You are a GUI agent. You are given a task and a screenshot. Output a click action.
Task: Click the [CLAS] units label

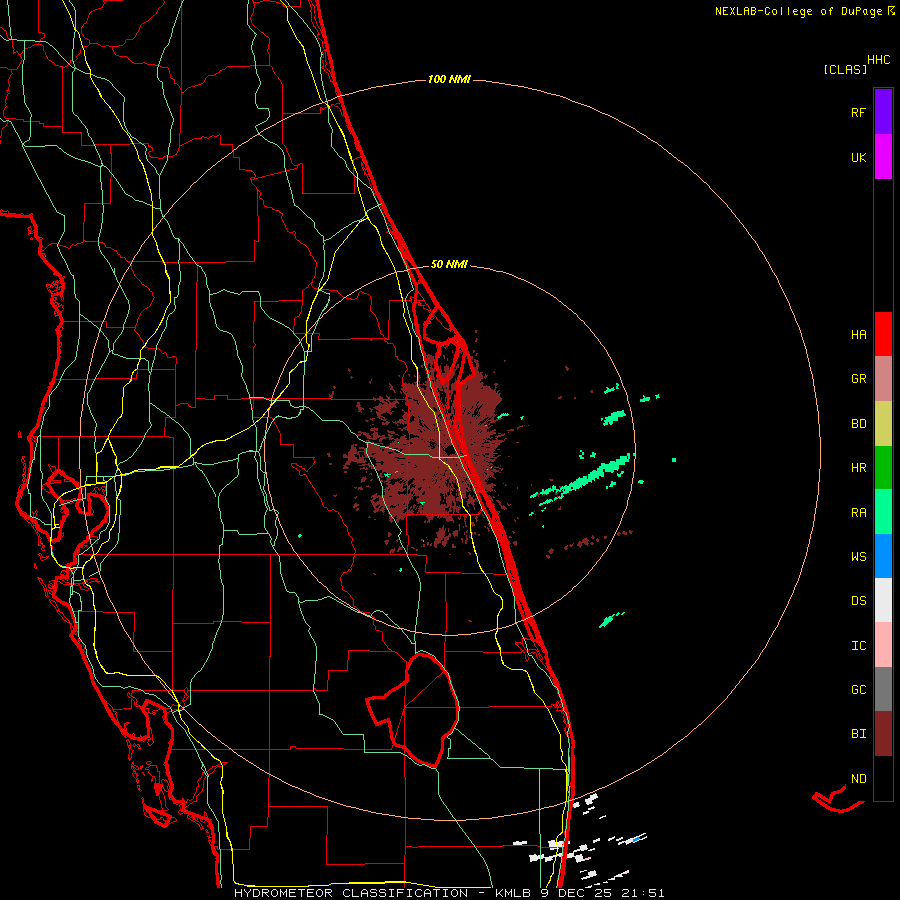(845, 70)
